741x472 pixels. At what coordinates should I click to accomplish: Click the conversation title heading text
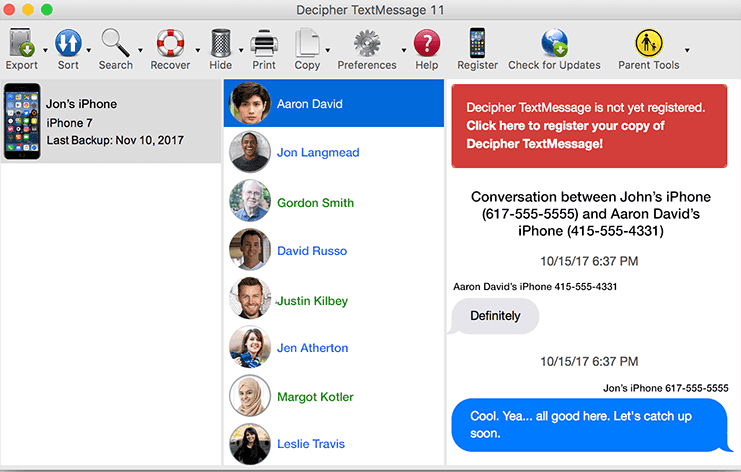tap(591, 214)
